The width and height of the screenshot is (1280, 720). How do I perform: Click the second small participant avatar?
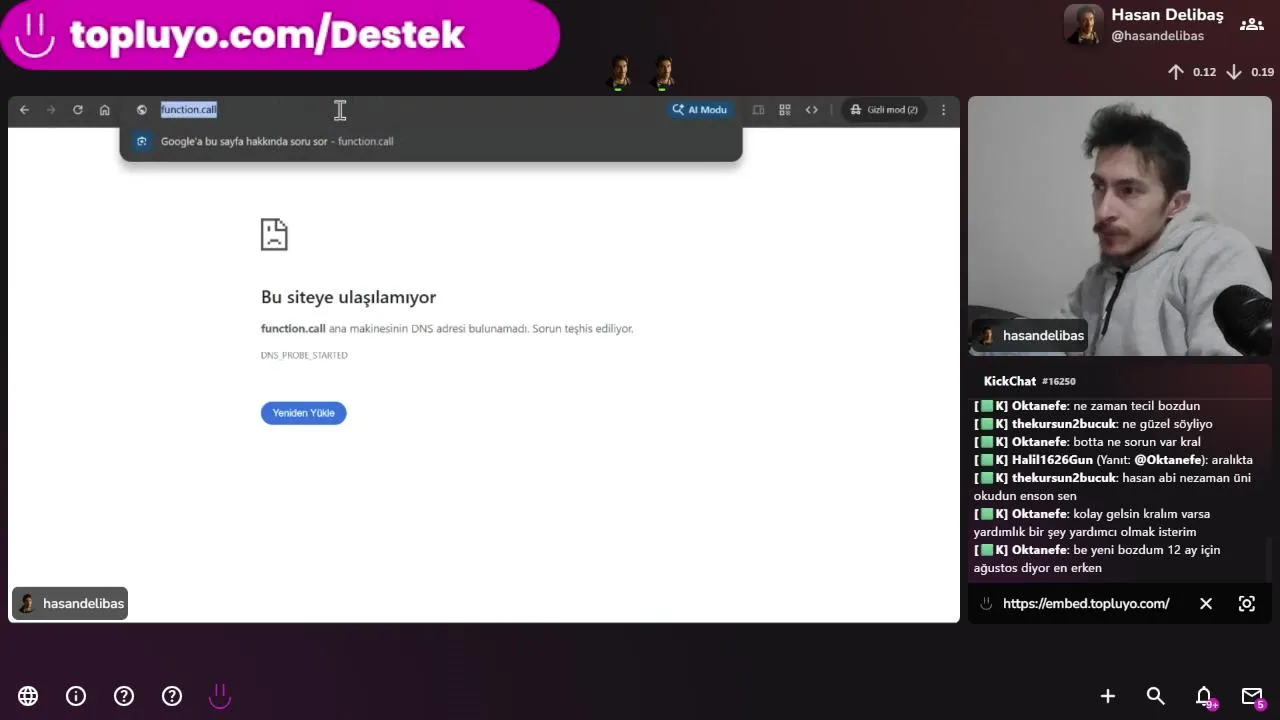point(663,72)
